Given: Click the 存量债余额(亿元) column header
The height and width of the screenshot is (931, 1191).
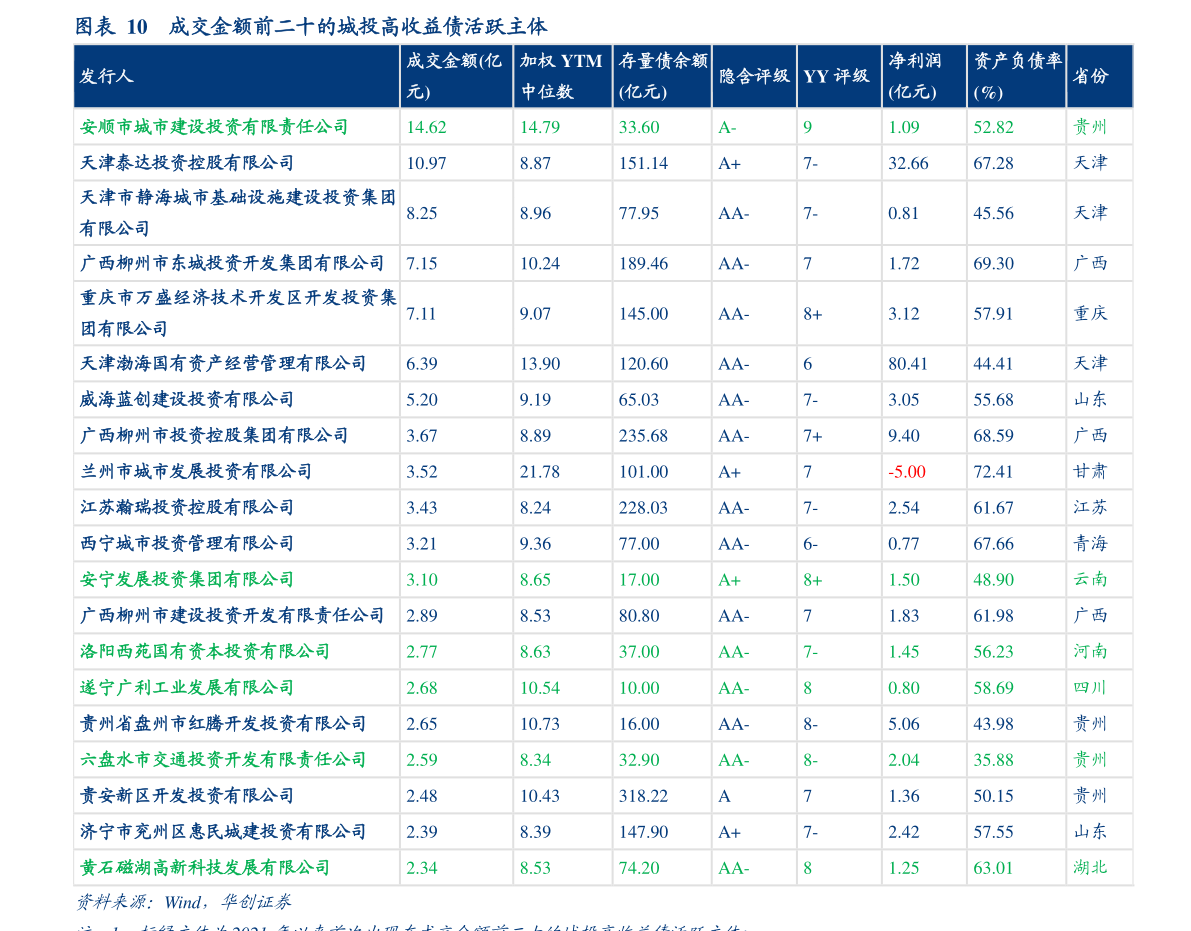Looking at the screenshot, I should tap(661, 77).
